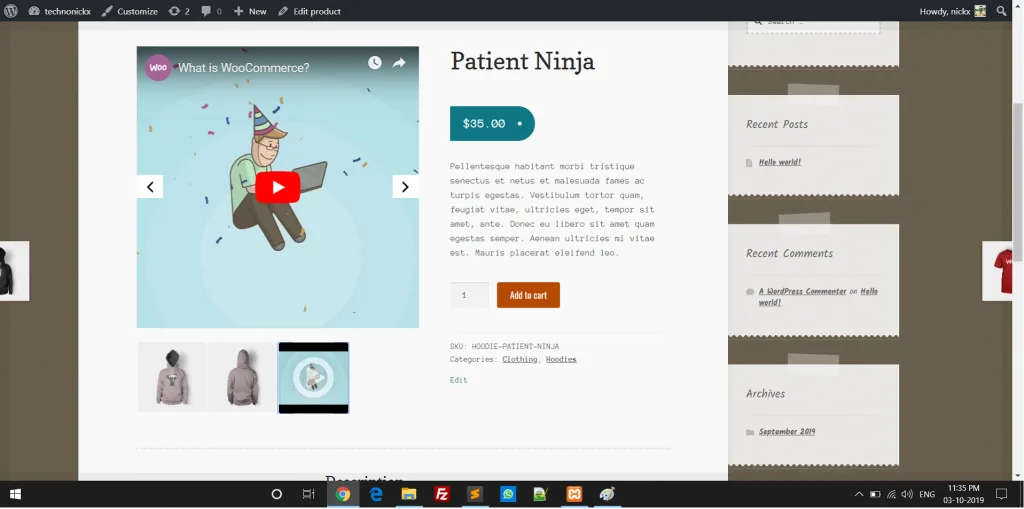Click the sidebar Search field
1024x509 pixels.
click(814, 25)
